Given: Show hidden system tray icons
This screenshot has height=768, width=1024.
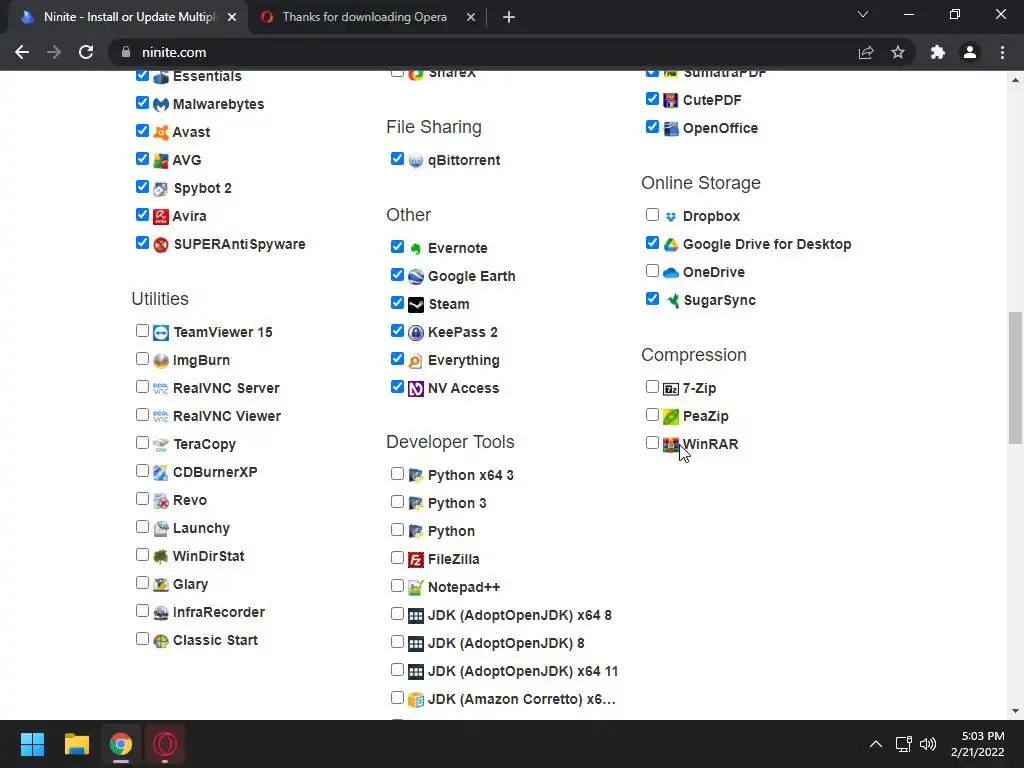Looking at the screenshot, I should [x=876, y=744].
